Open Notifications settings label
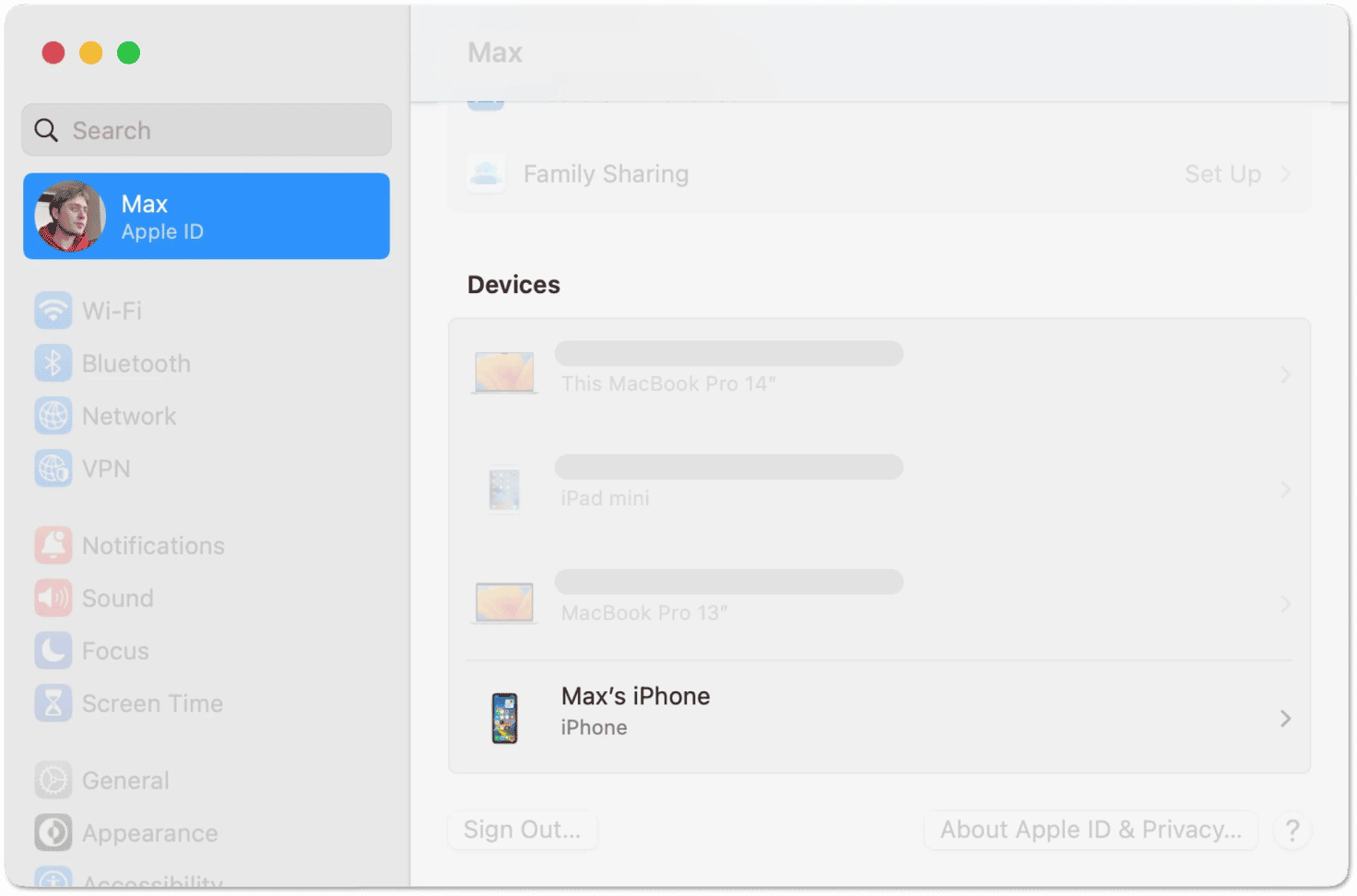 (153, 546)
